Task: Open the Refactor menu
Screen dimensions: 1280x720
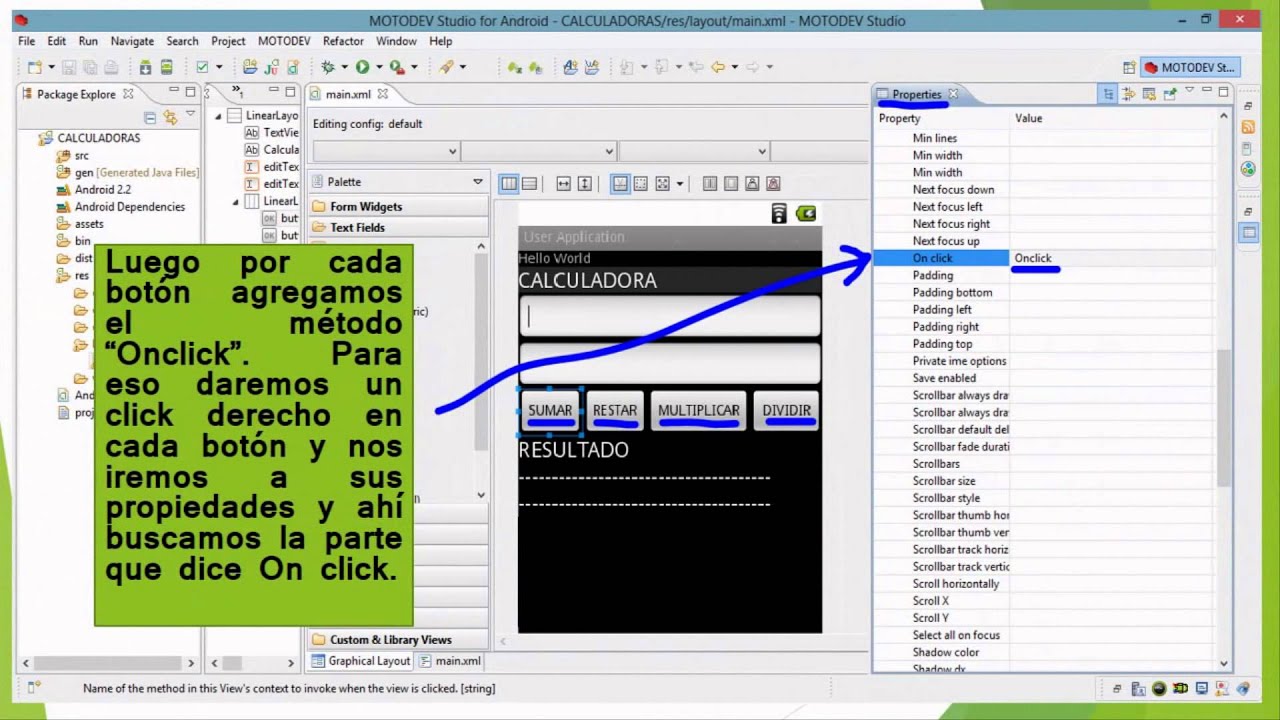Action: (343, 41)
